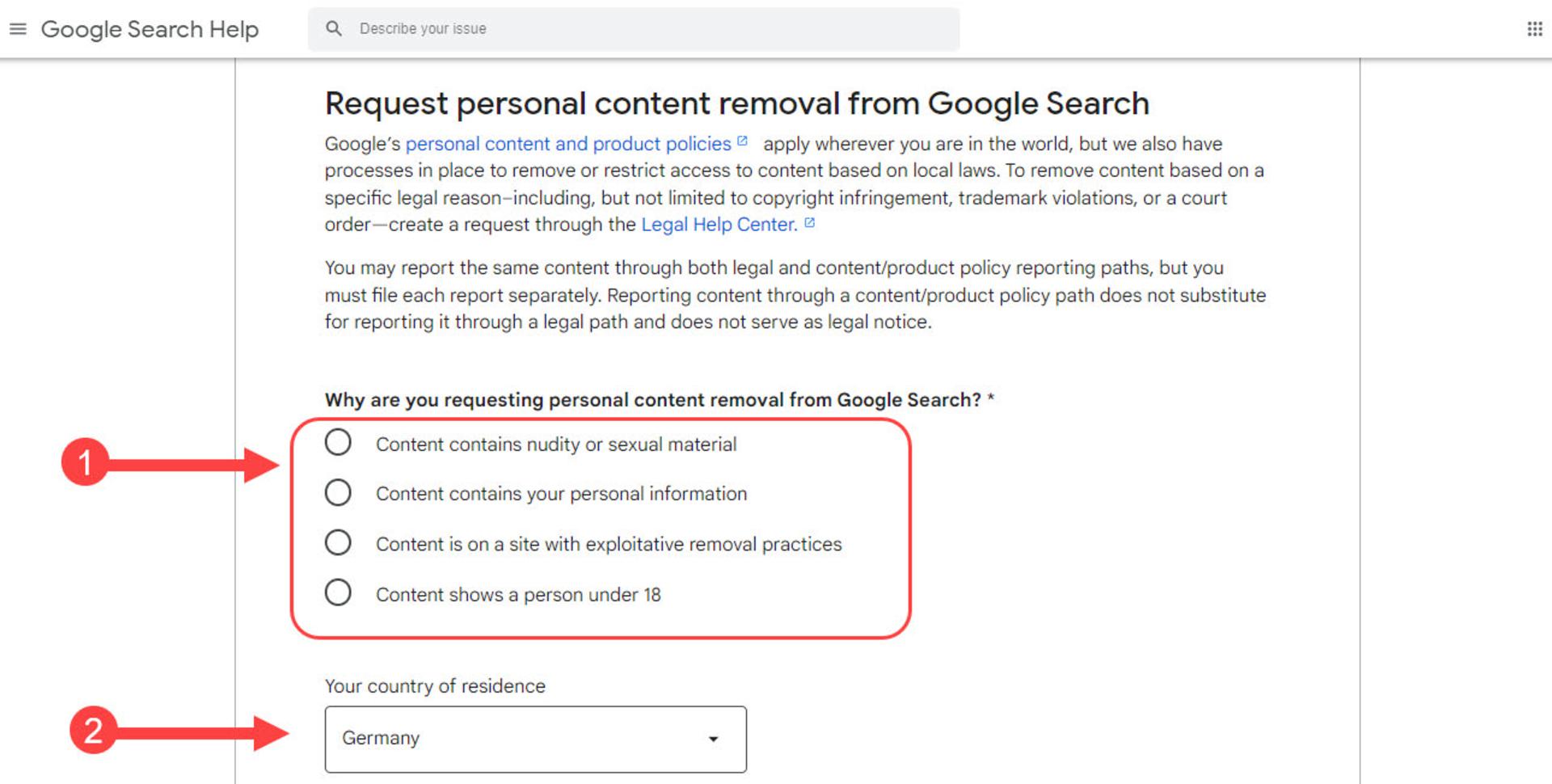Image resolution: width=1552 pixels, height=784 pixels.
Task: Click external link icon after Legal Help Center
Action: click(809, 223)
